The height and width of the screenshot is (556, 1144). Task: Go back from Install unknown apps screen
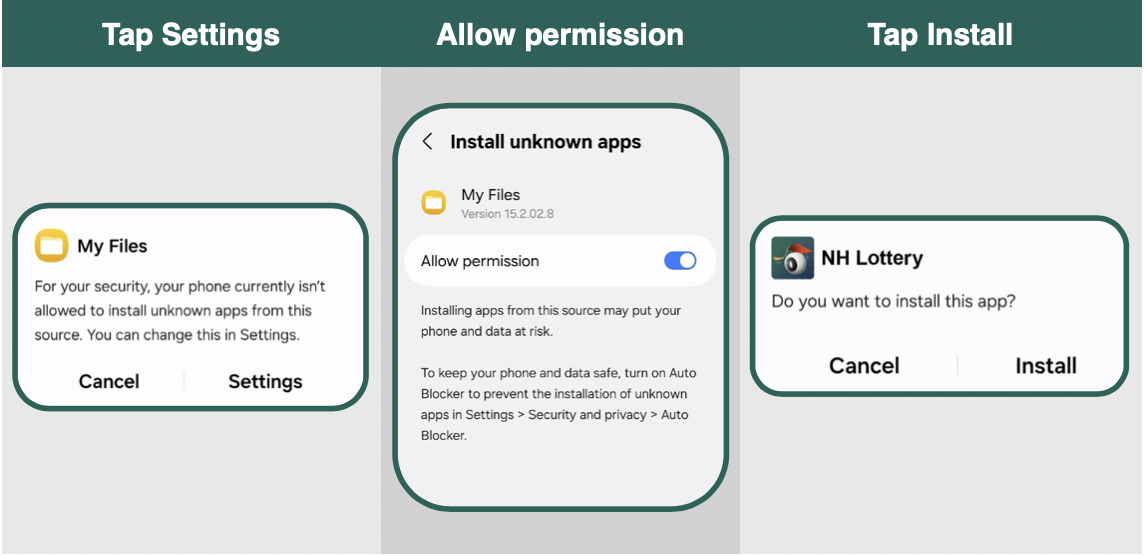coord(428,142)
